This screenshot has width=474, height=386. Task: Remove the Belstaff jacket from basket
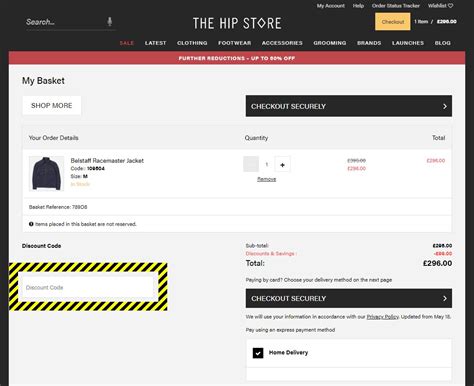[x=266, y=179]
